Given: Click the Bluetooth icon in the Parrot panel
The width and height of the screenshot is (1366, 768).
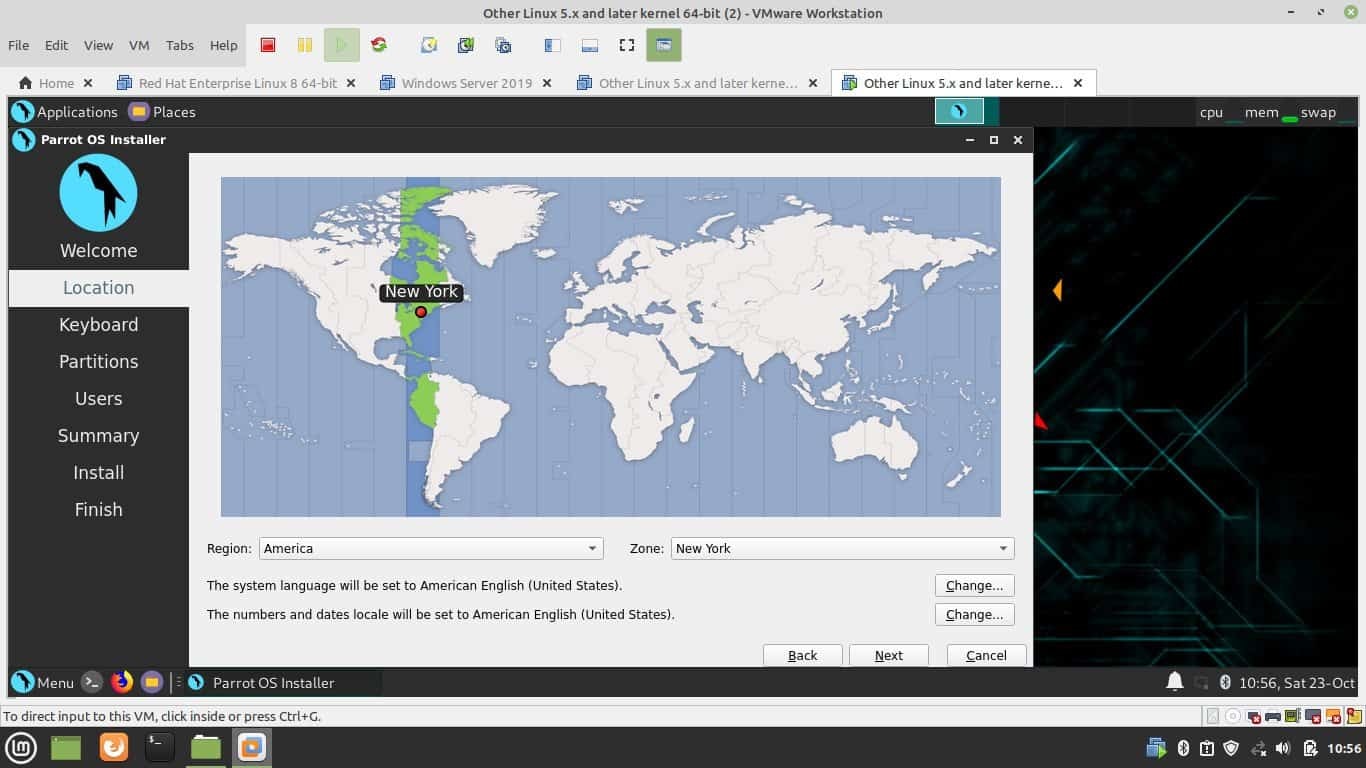Looking at the screenshot, I should 1225,683.
